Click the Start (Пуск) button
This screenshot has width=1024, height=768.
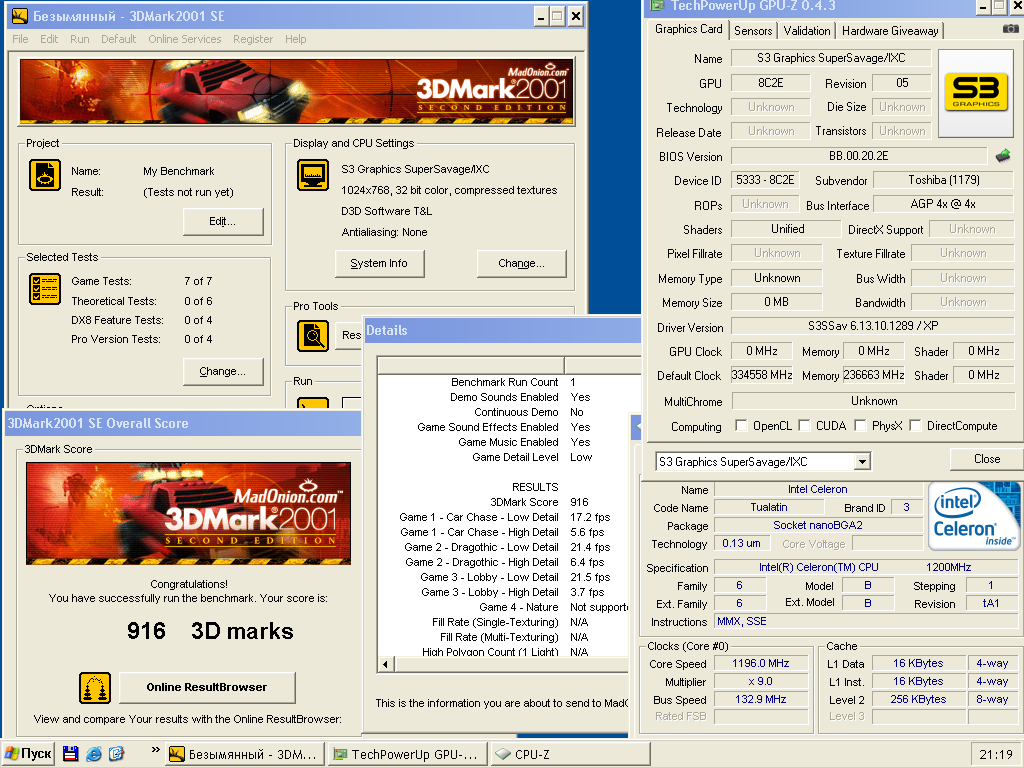pyautogui.click(x=27, y=754)
